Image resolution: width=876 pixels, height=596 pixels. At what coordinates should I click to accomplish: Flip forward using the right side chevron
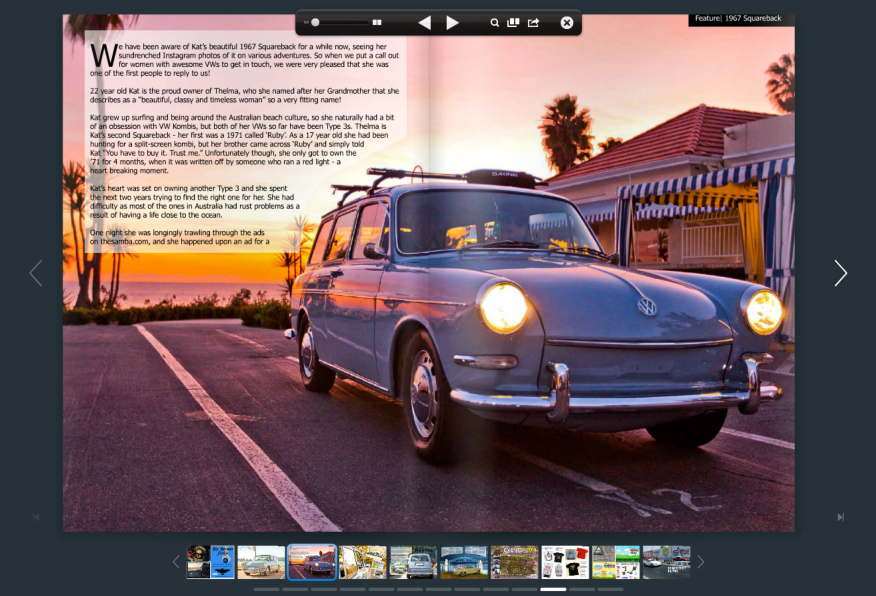(x=841, y=273)
